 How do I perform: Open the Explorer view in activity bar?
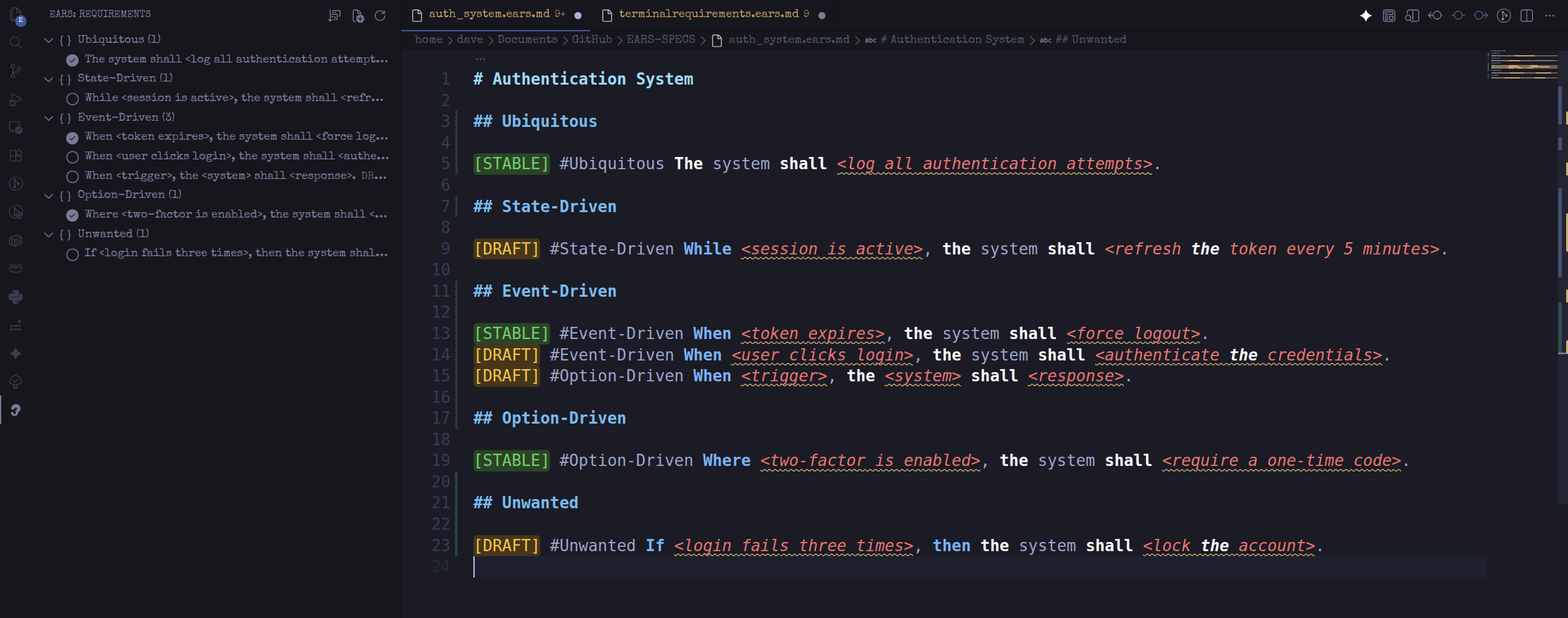click(16, 15)
